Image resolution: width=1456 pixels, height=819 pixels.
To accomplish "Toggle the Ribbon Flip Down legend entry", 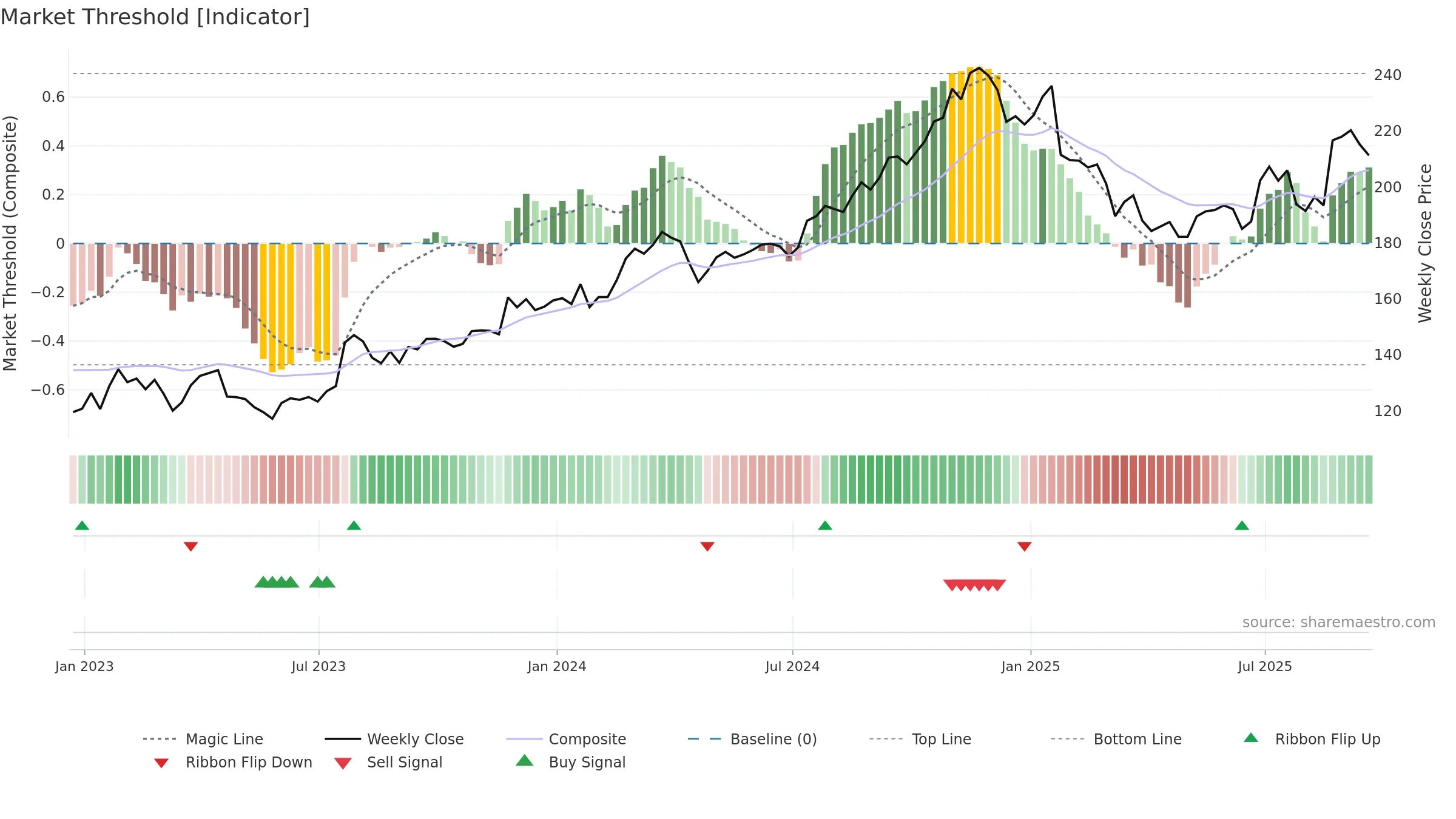I will (x=233, y=762).
